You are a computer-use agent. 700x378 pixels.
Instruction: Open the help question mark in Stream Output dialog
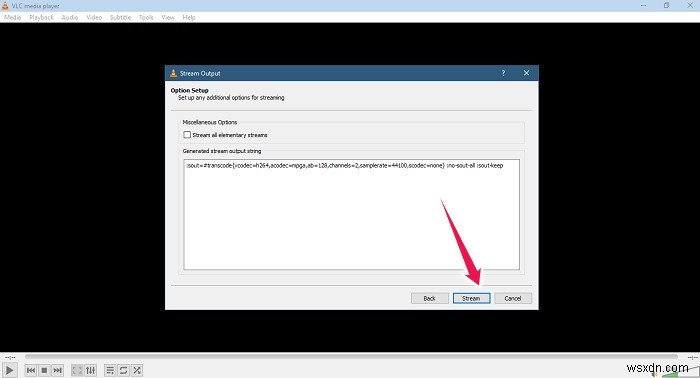tap(503, 73)
